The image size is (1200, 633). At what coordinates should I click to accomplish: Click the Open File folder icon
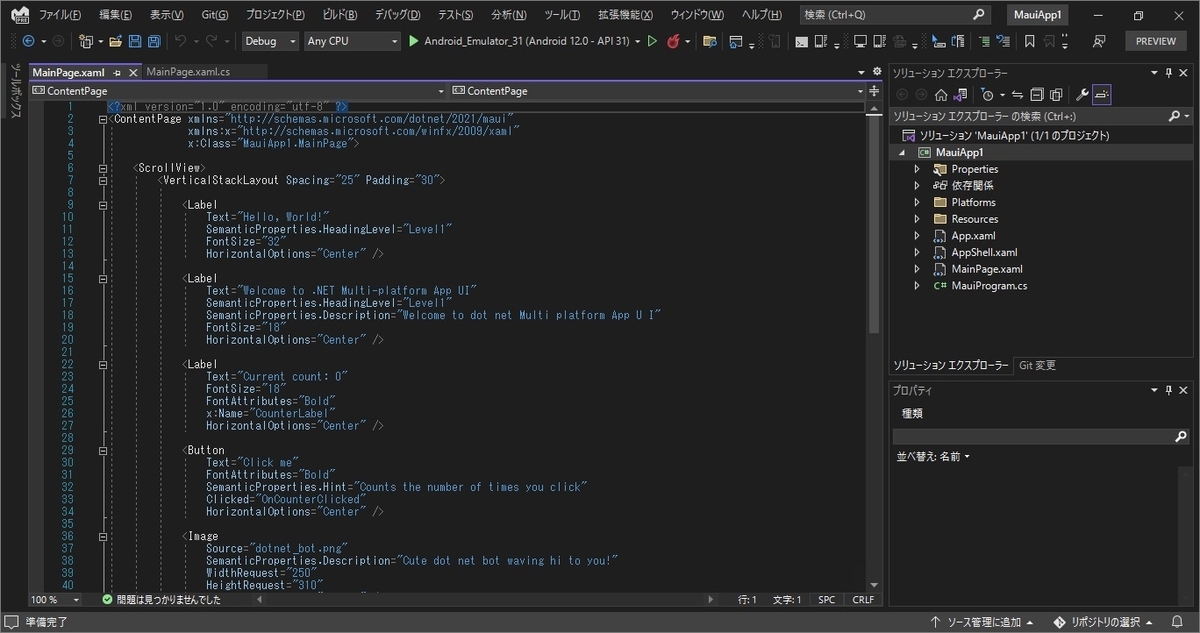coord(116,41)
